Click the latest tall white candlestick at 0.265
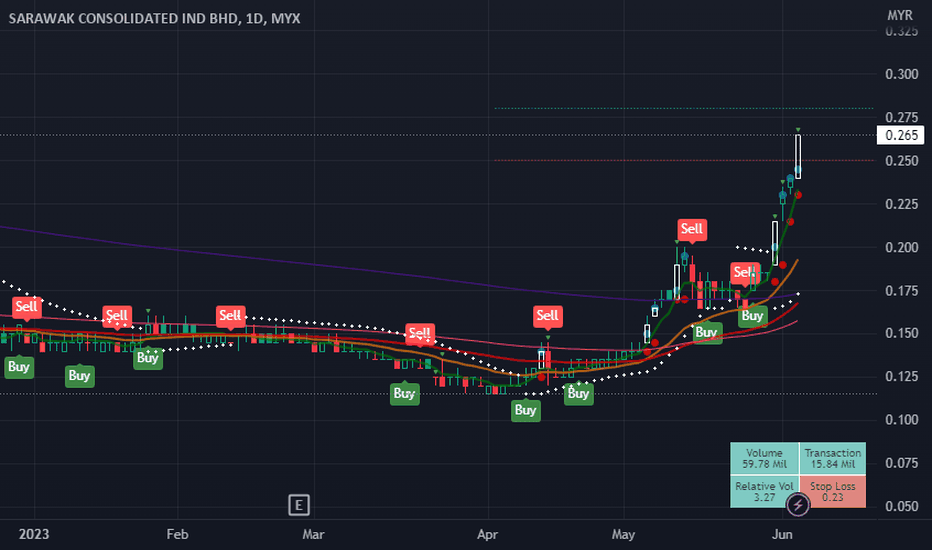 tap(798, 156)
